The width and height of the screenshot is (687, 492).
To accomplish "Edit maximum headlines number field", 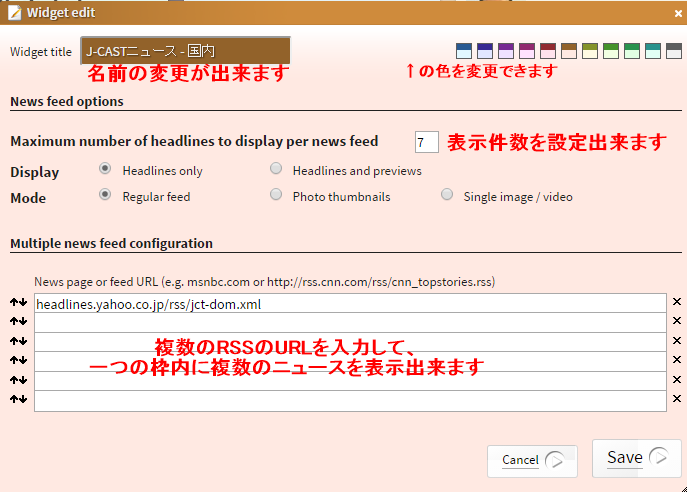I will pyautogui.click(x=427, y=142).
